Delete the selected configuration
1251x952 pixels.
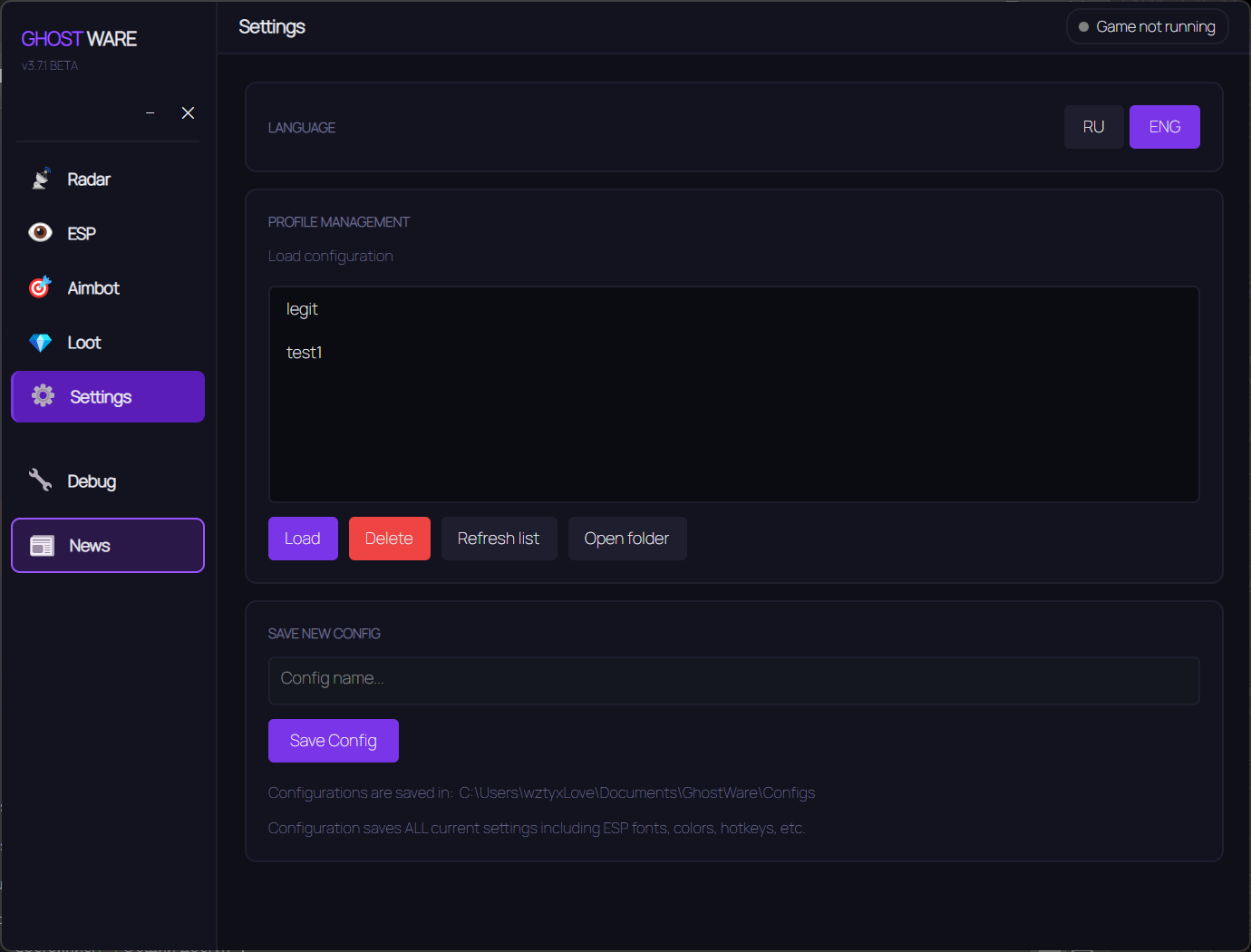tap(390, 539)
